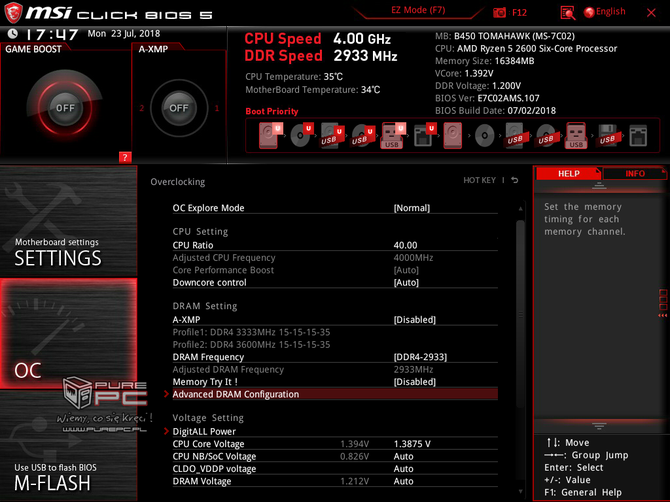Switch to the INFO tab
670x502 pixels.
tap(635, 173)
